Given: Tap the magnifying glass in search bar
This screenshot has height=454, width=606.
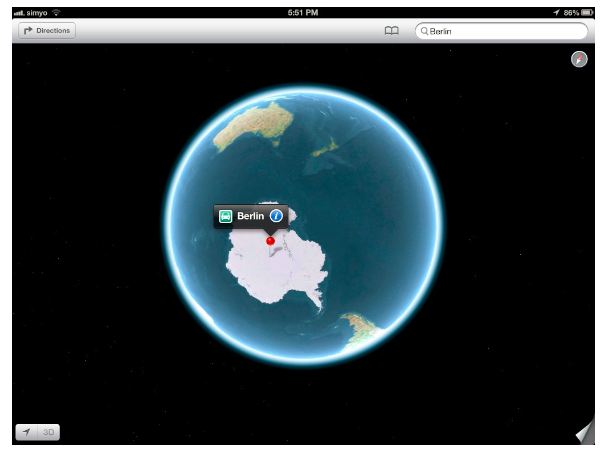Looking at the screenshot, I should (424, 32).
